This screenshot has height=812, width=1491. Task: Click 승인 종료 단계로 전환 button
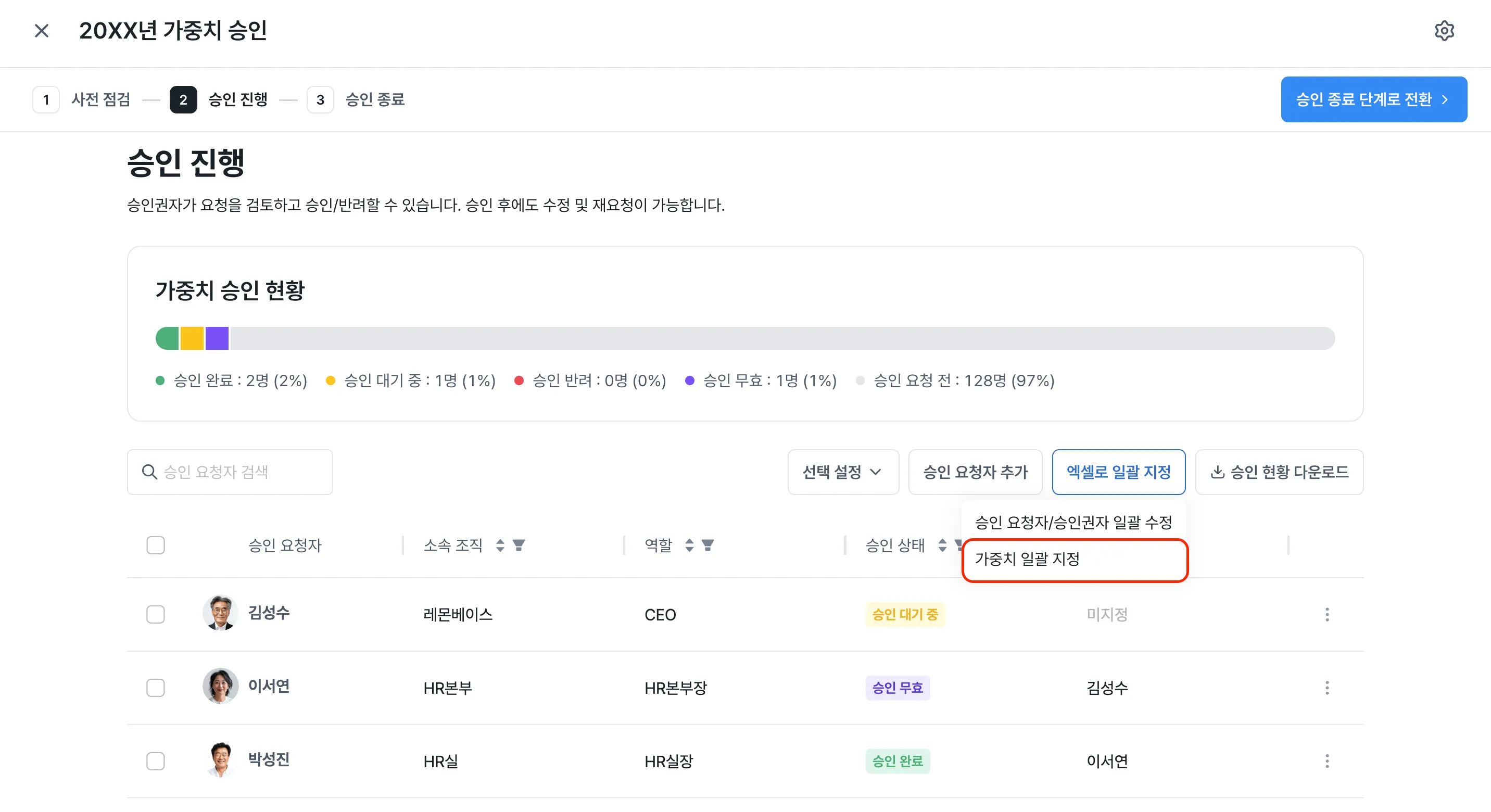click(x=1373, y=99)
